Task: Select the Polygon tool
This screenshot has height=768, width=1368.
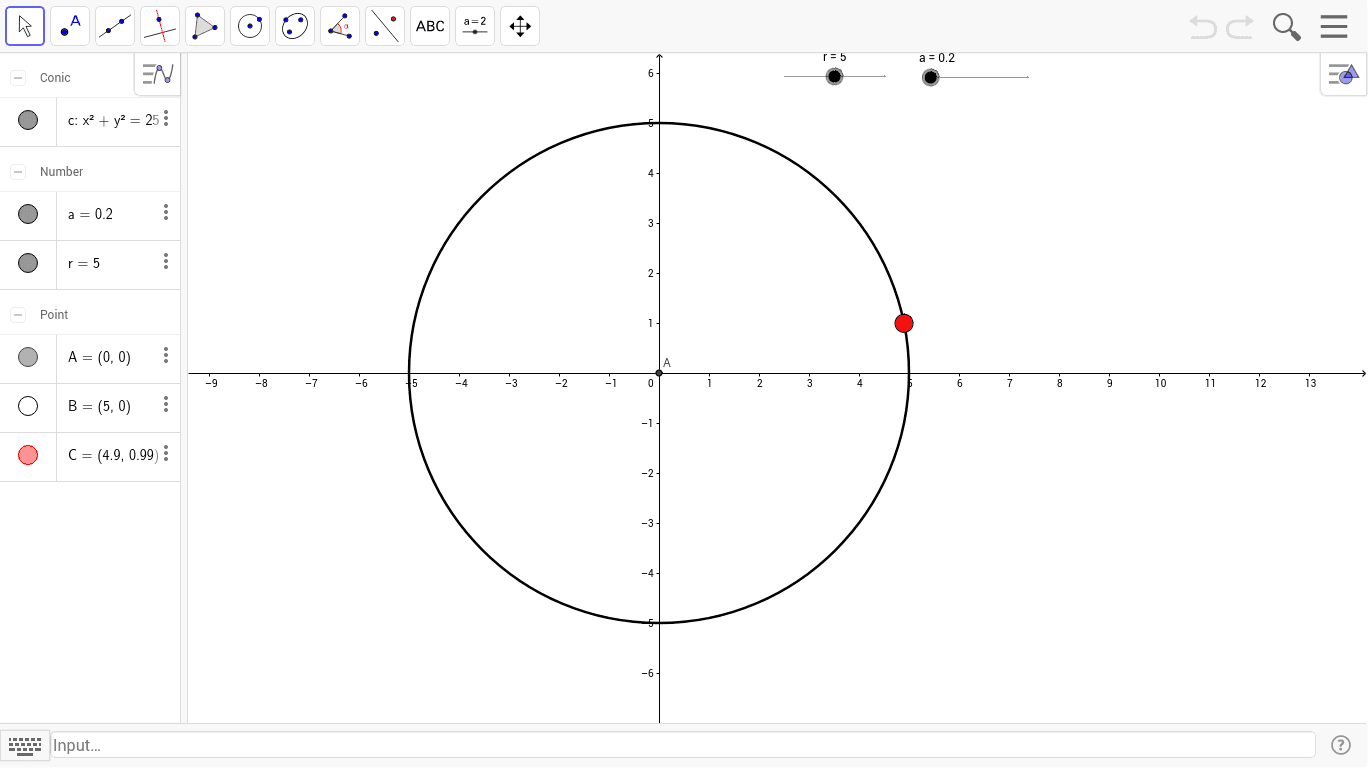Action: point(204,25)
